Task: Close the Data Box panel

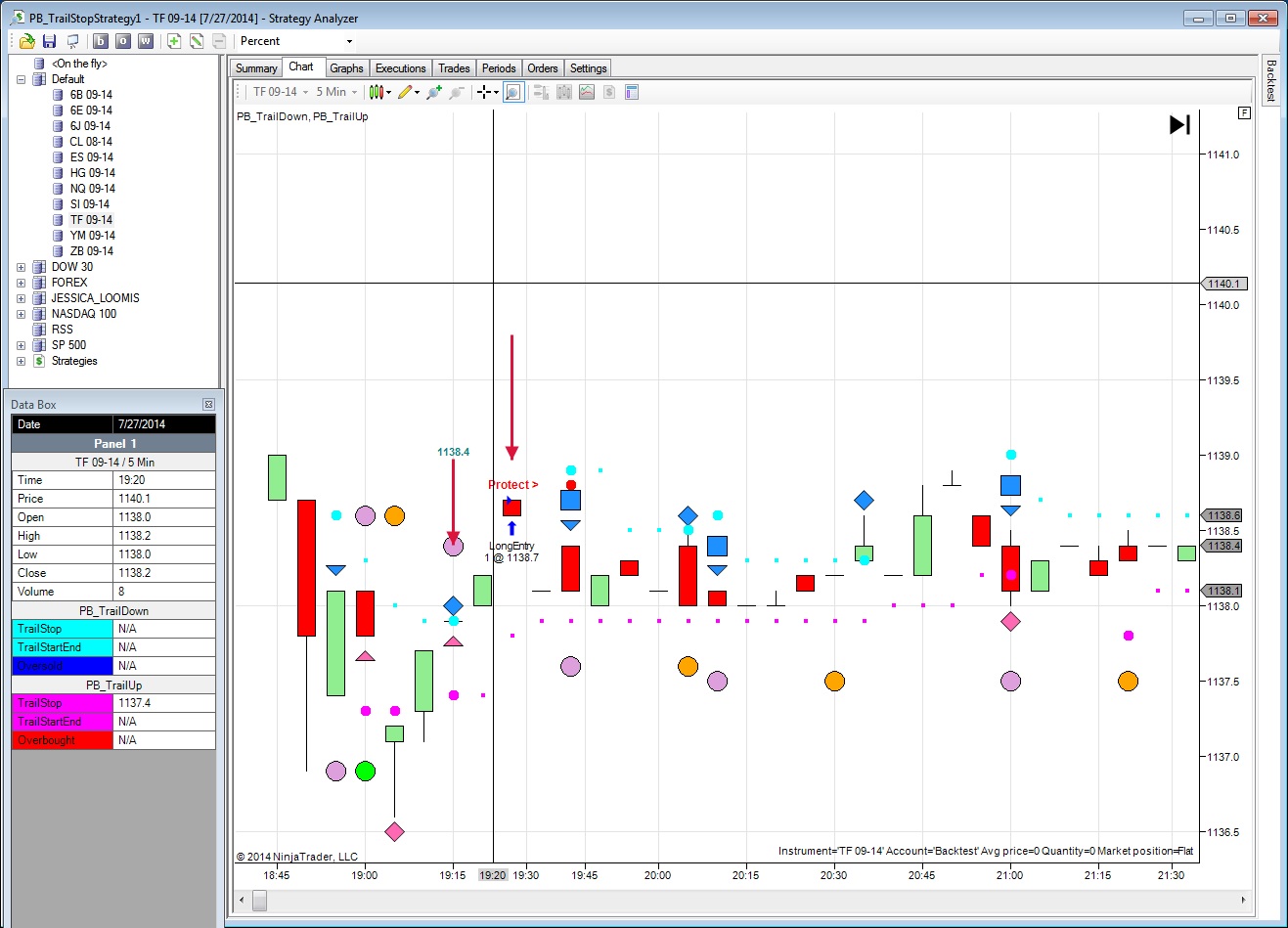Action: (208, 404)
